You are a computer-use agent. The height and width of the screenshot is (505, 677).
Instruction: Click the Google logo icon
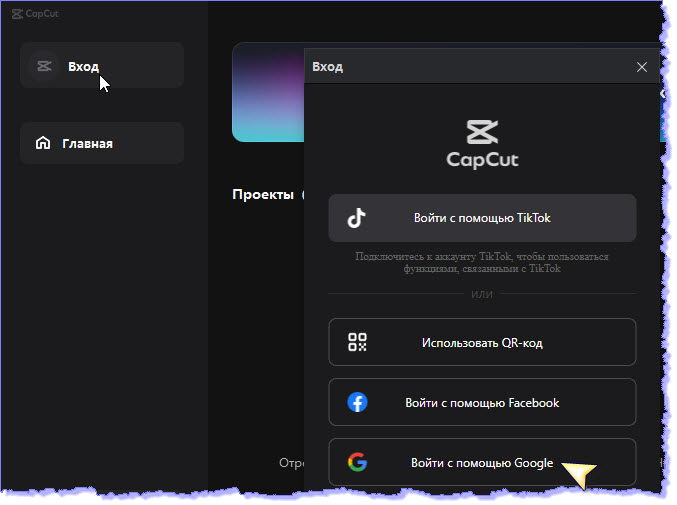[x=357, y=462]
